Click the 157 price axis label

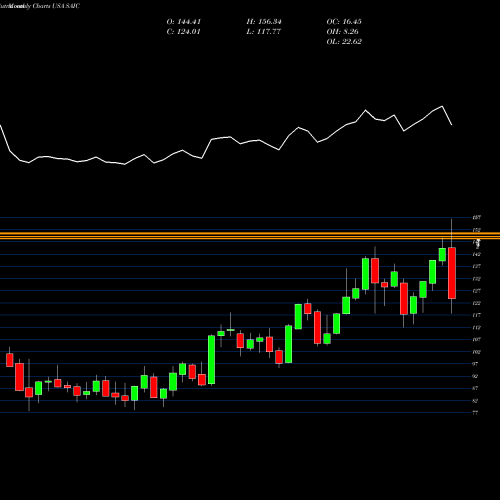[x=477, y=218]
